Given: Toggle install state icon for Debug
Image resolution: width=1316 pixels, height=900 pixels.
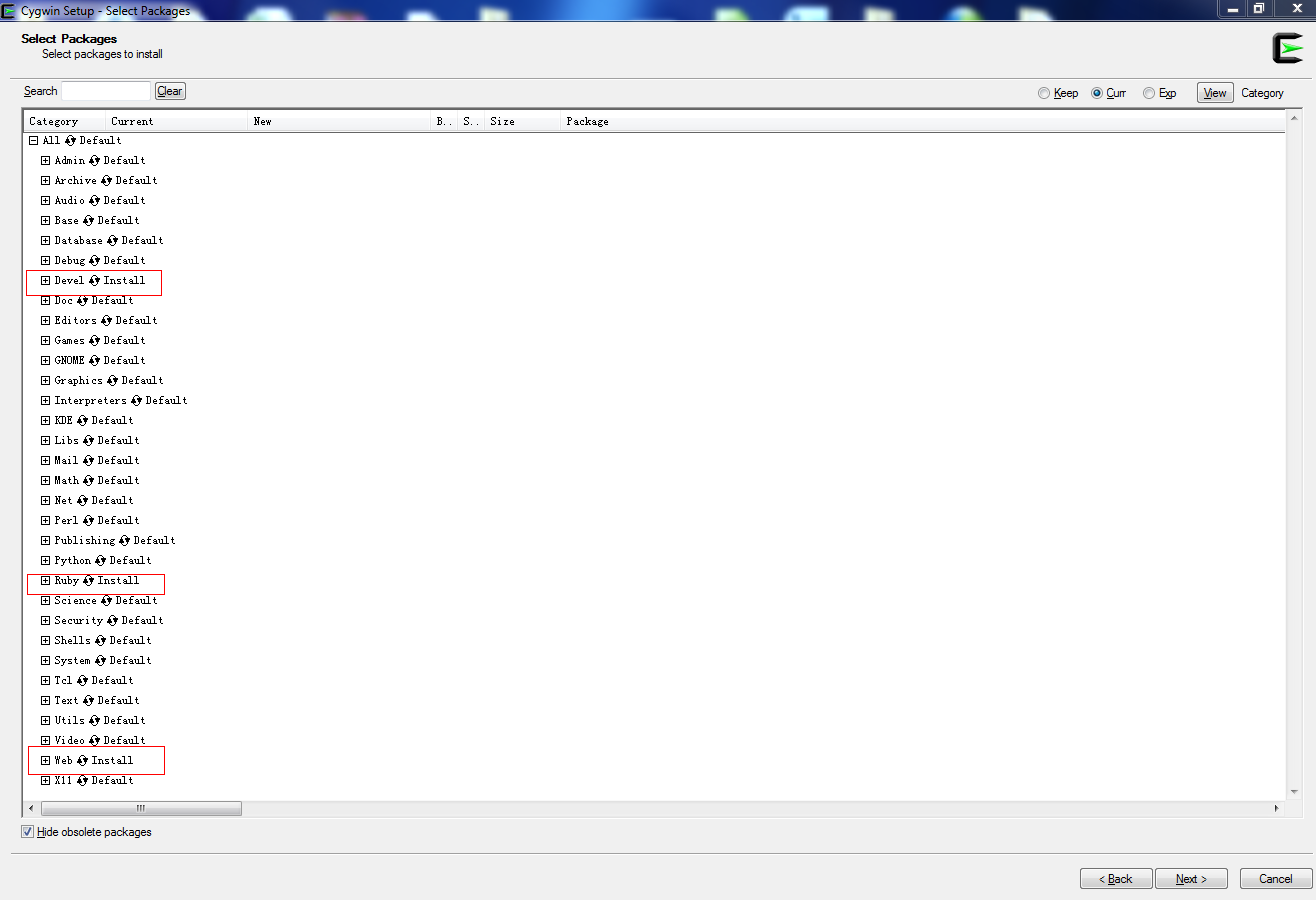Looking at the screenshot, I should [94, 261].
